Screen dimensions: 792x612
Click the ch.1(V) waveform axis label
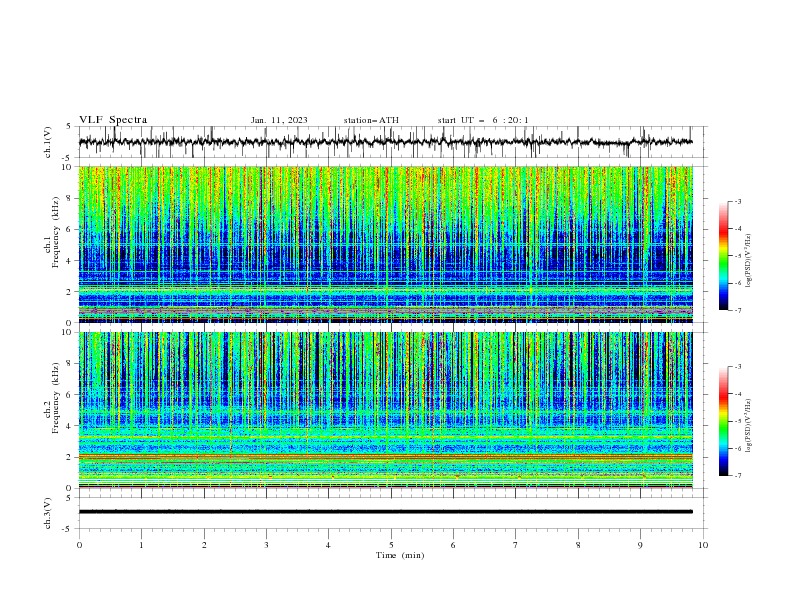tap(48, 142)
